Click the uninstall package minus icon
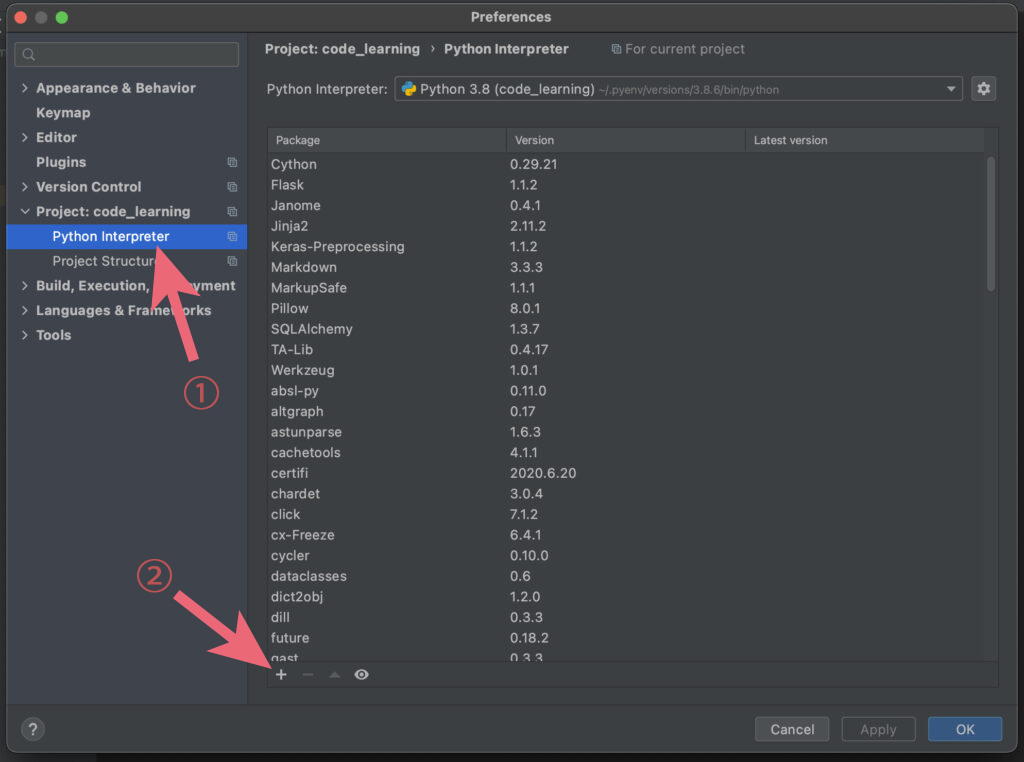This screenshot has height=762, width=1024. [x=308, y=675]
